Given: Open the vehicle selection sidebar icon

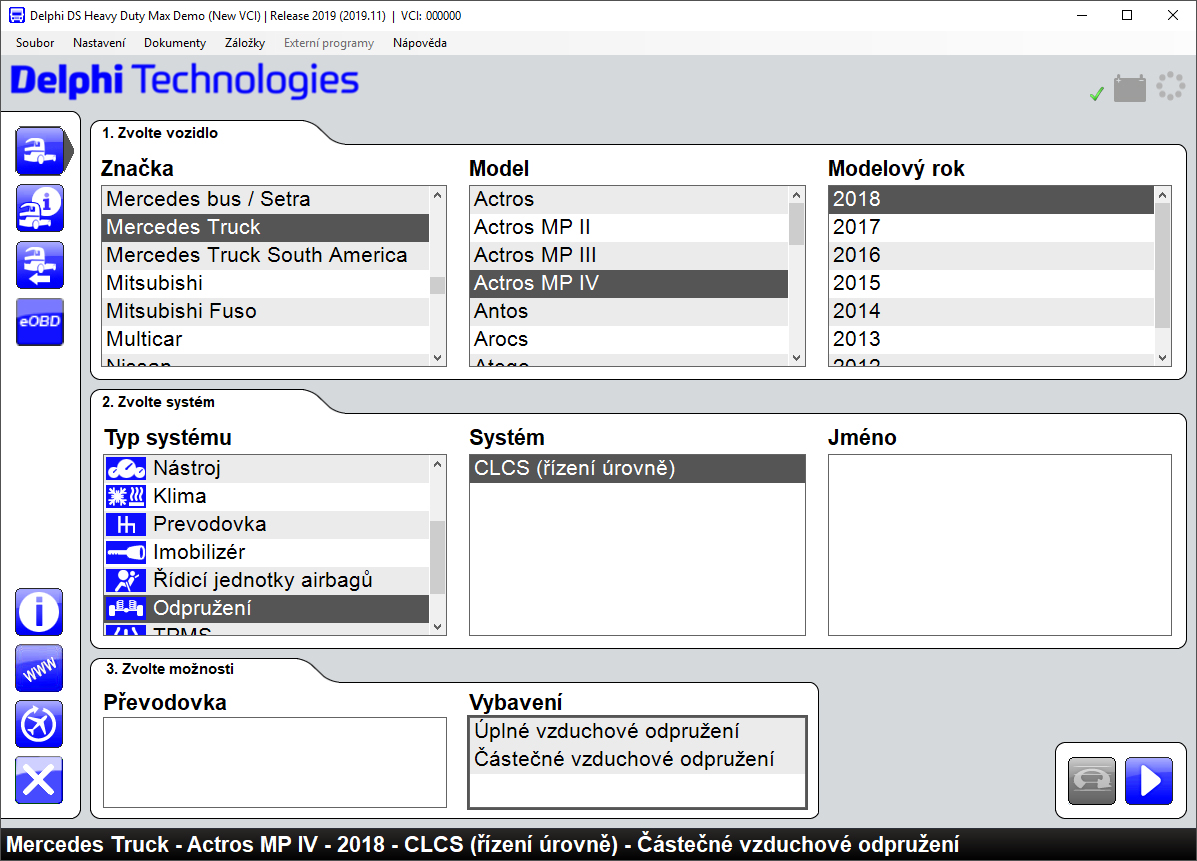Looking at the screenshot, I should click(x=40, y=150).
